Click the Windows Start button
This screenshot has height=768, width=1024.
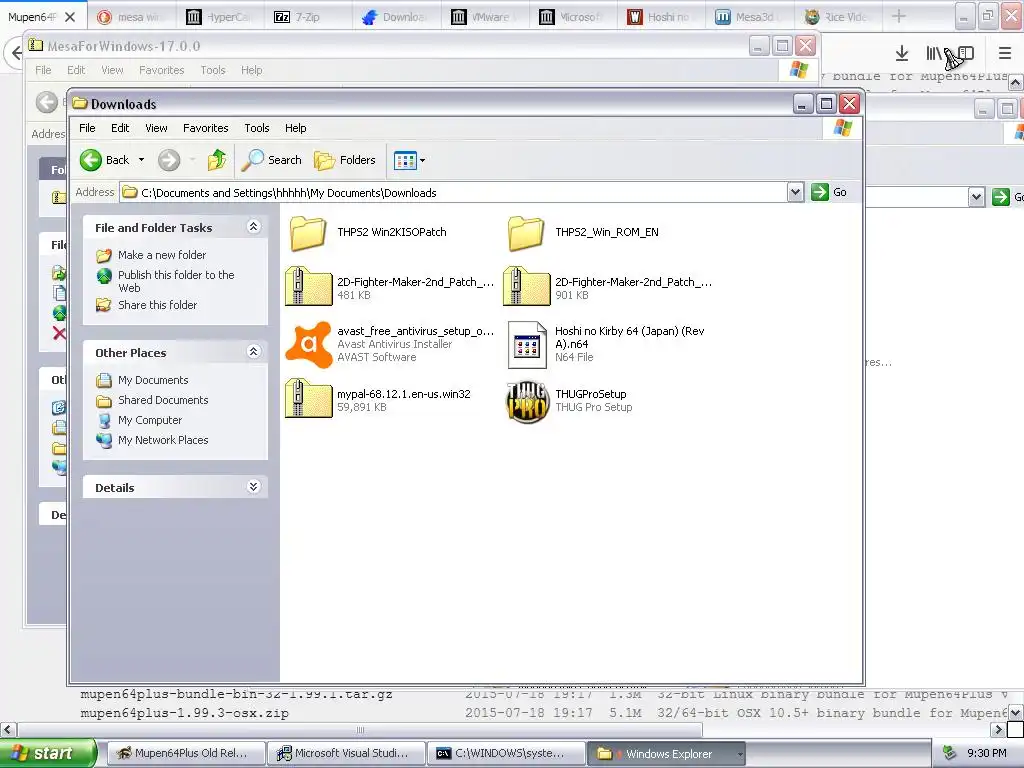tap(47, 753)
